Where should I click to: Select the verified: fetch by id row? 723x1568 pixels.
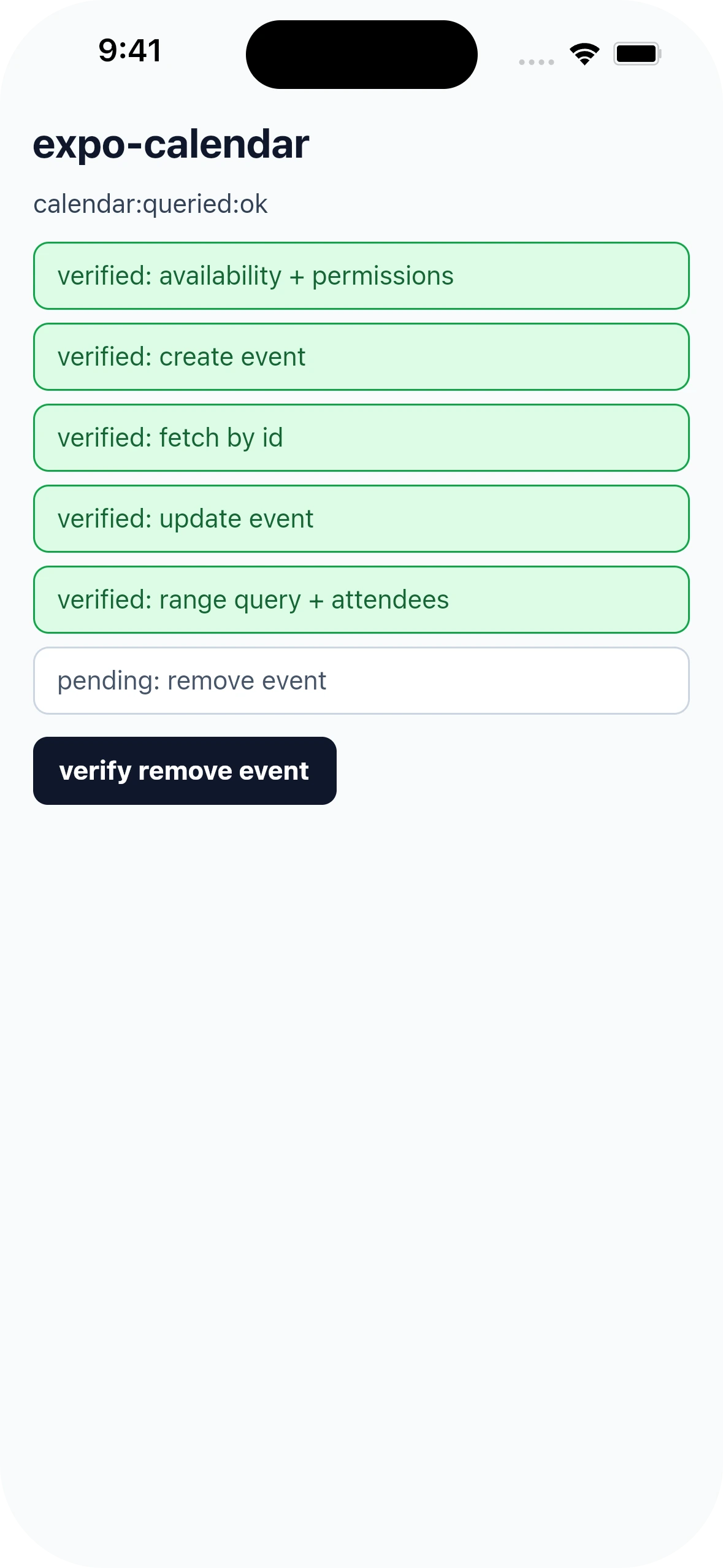tap(361, 438)
